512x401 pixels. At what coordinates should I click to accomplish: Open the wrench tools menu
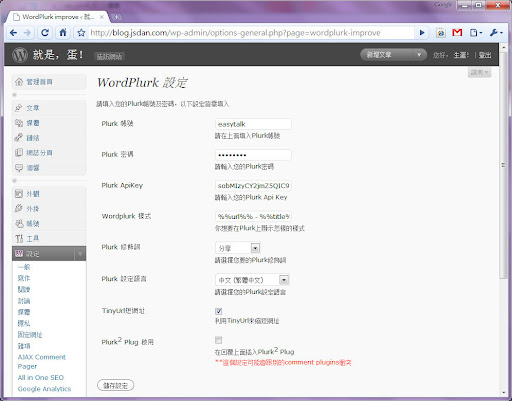(x=496, y=33)
